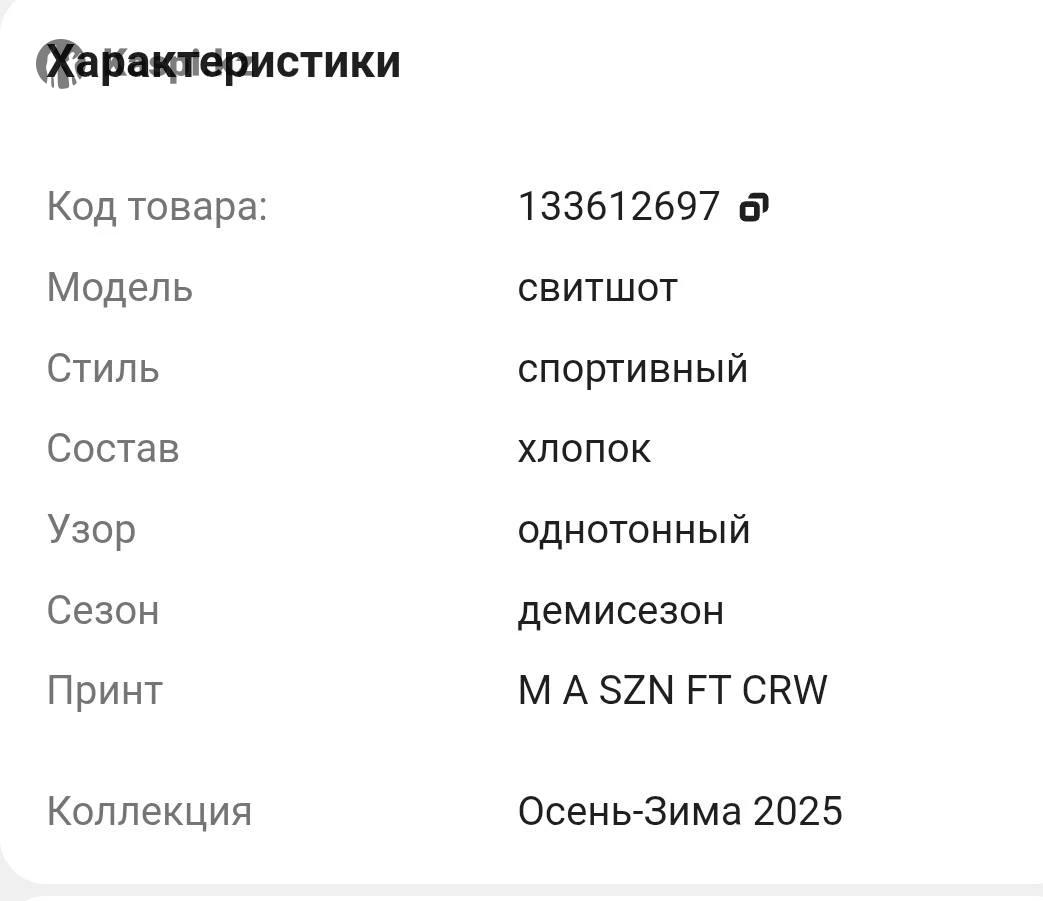
Task: Click the Узор label
Action: pyautogui.click(x=91, y=529)
